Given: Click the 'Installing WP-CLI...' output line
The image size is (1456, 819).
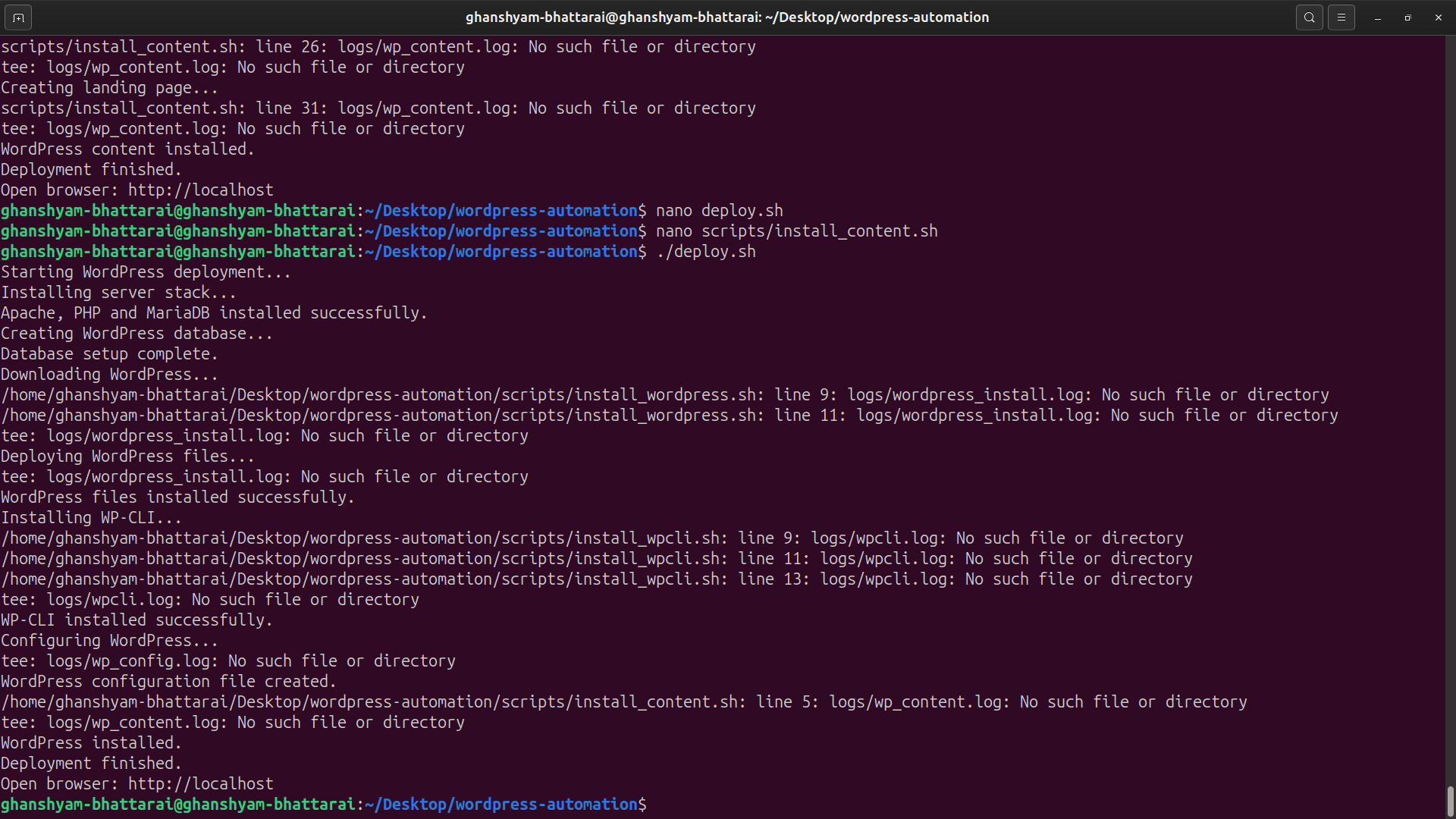Looking at the screenshot, I should point(91,517).
